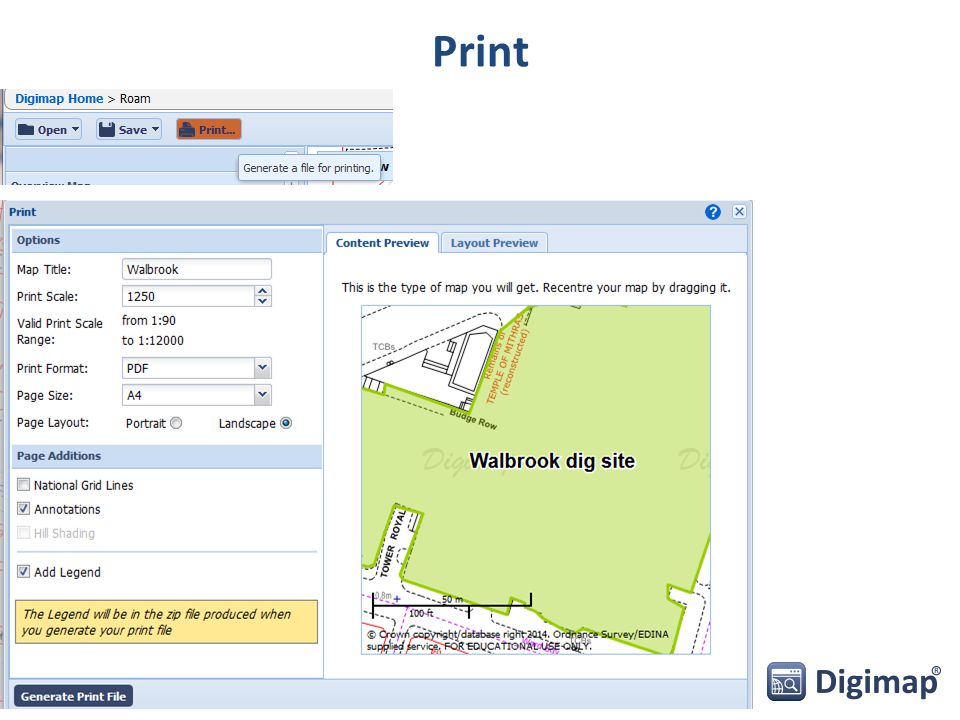The height and width of the screenshot is (720, 960).
Task: Untick the Add Legend checkbox
Action: (23, 572)
